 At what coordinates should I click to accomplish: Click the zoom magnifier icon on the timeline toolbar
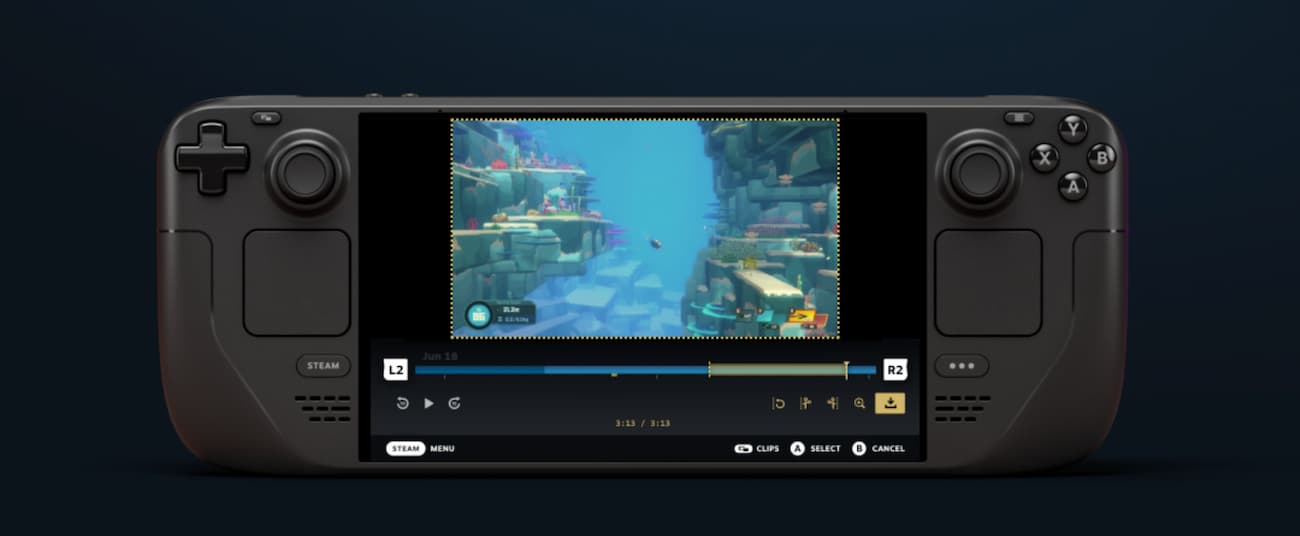(859, 403)
